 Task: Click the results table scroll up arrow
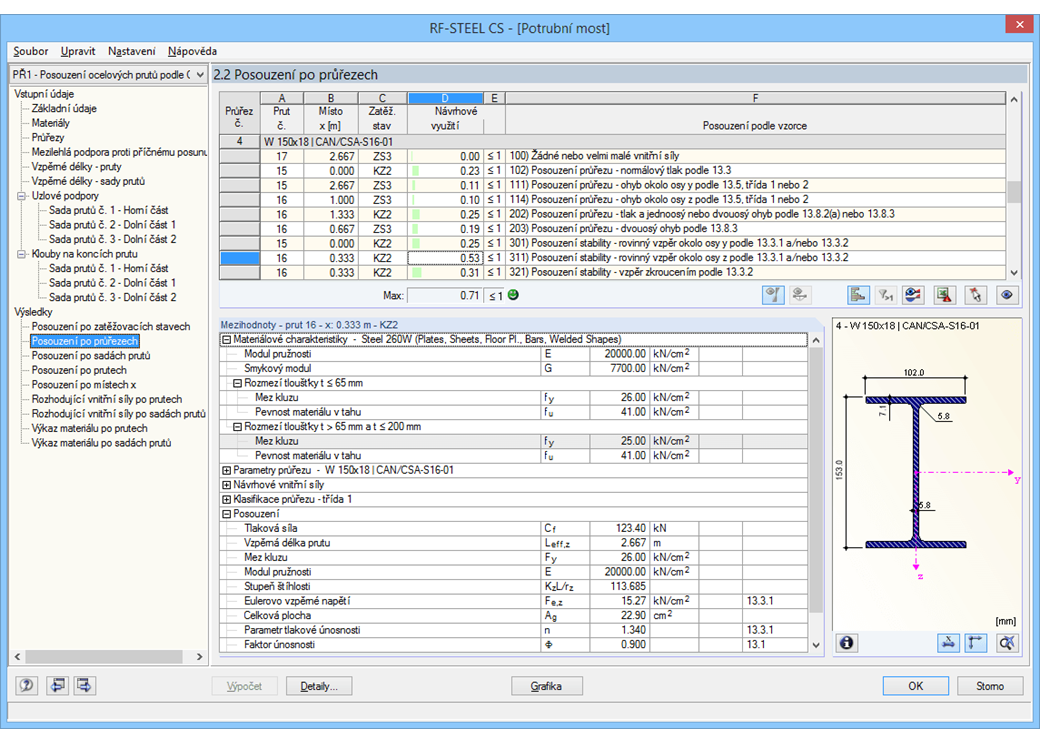click(x=1013, y=99)
